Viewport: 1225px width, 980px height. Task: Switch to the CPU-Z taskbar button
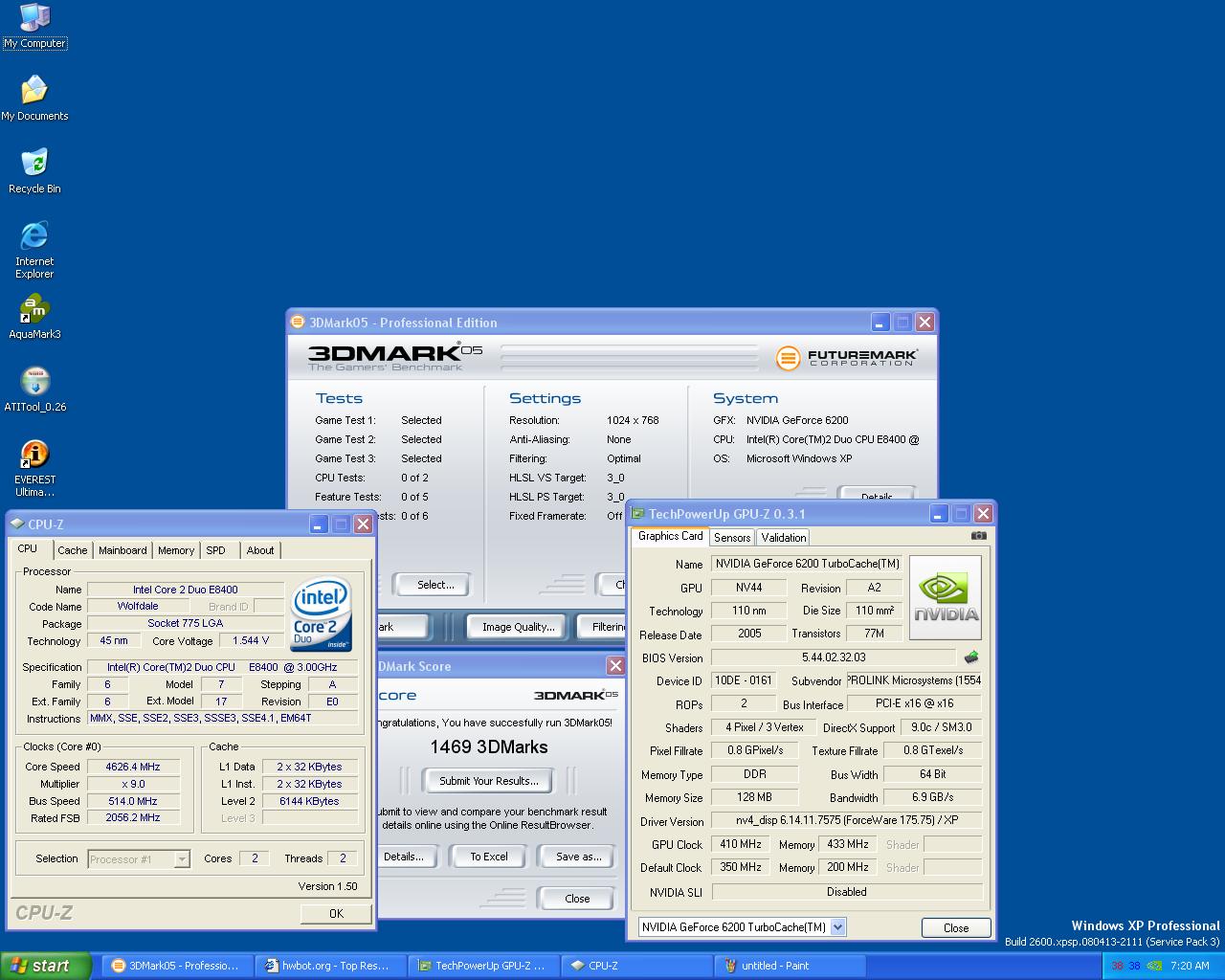coord(636,966)
